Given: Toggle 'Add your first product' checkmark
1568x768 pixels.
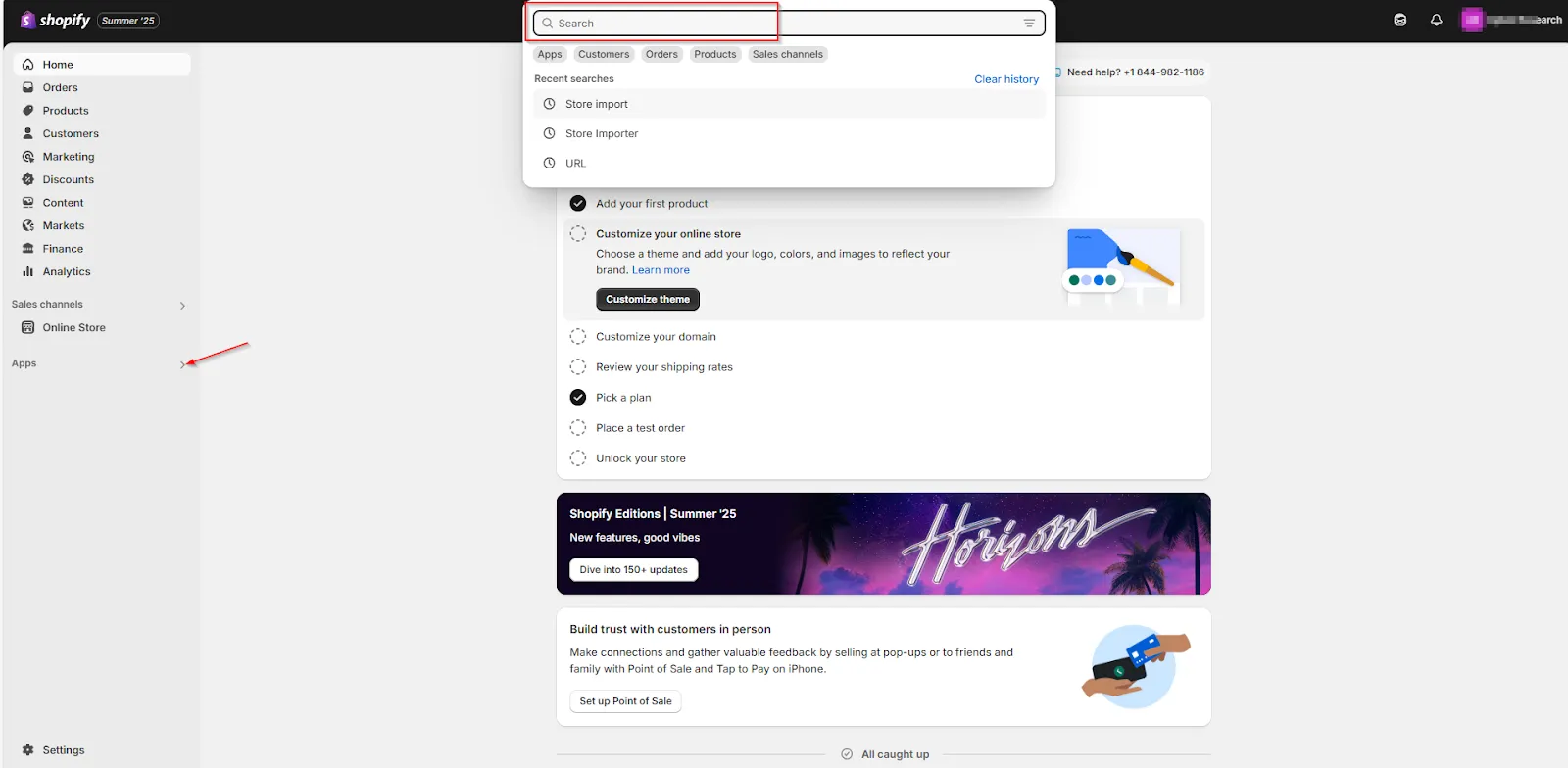Looking at the screenshot, I should (x=578, y=203).
